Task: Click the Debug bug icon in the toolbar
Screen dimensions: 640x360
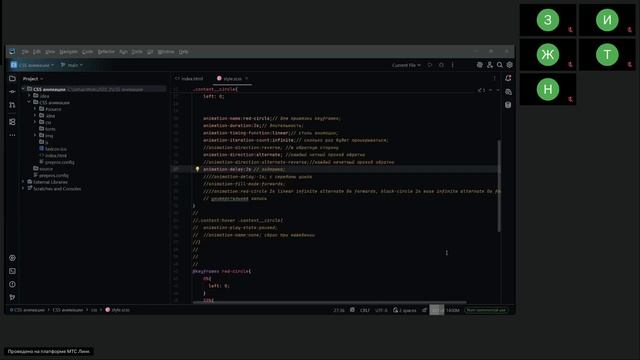Action: point(441,65)
